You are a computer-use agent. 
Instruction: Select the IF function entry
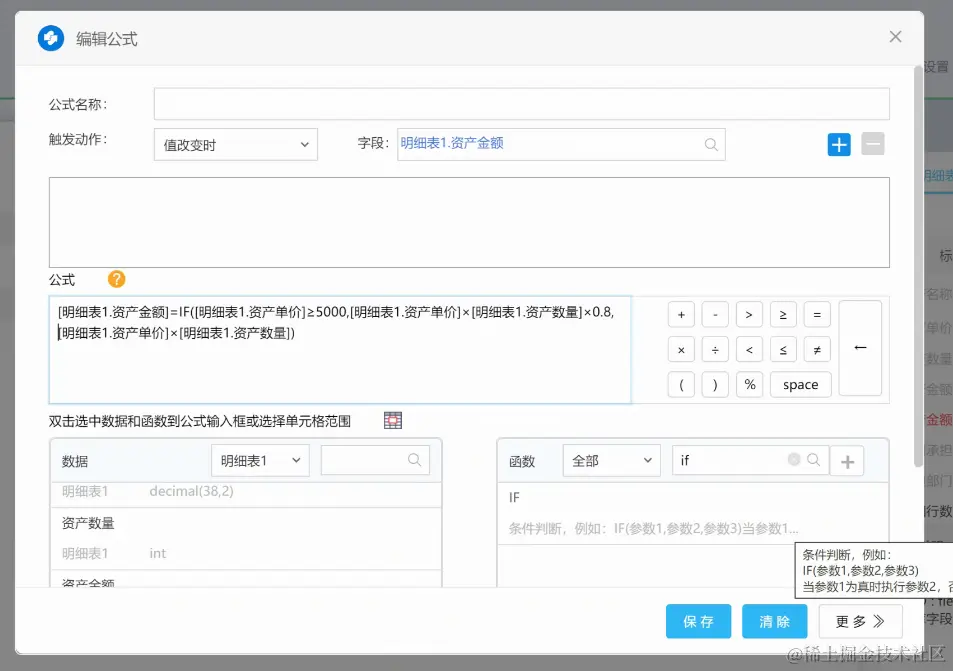coord(692,513)
